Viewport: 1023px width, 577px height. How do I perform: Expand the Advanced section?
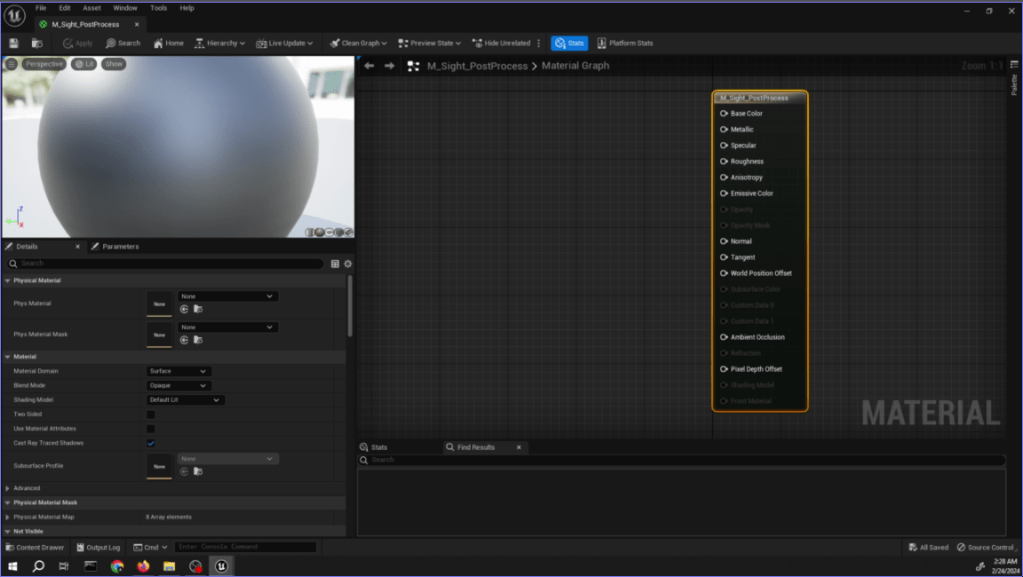(x=8, y=488)
